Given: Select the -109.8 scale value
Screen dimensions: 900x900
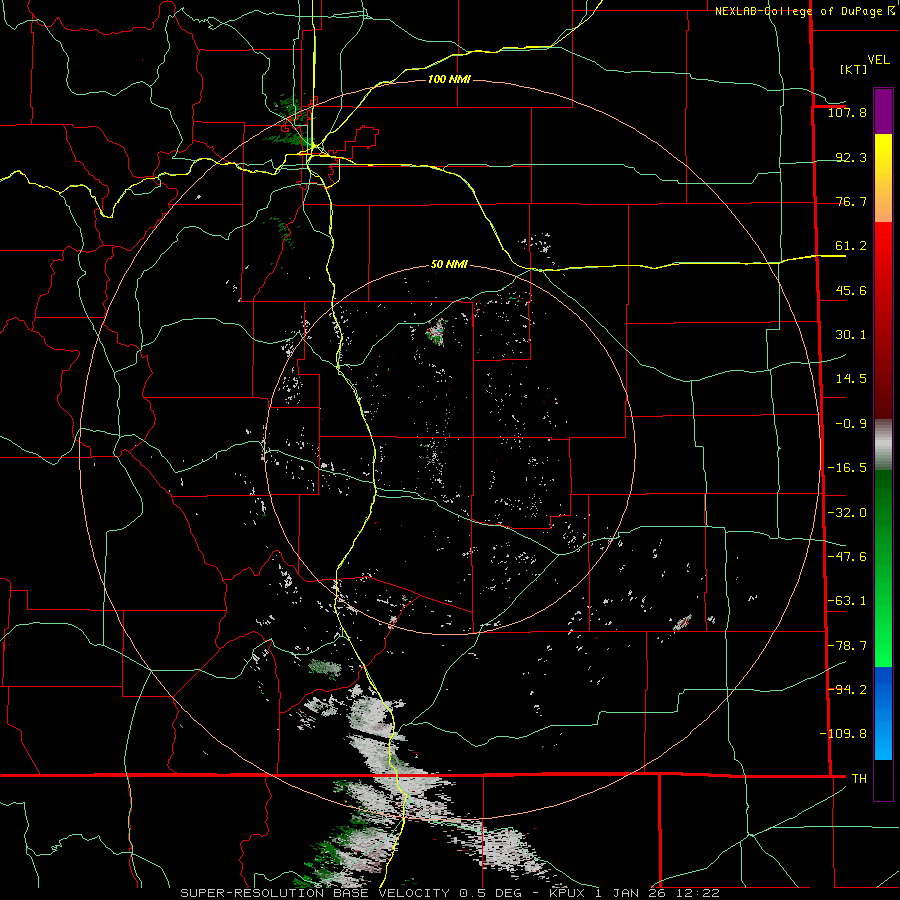Looking at the screenshot, I should [x=843, y=734].
